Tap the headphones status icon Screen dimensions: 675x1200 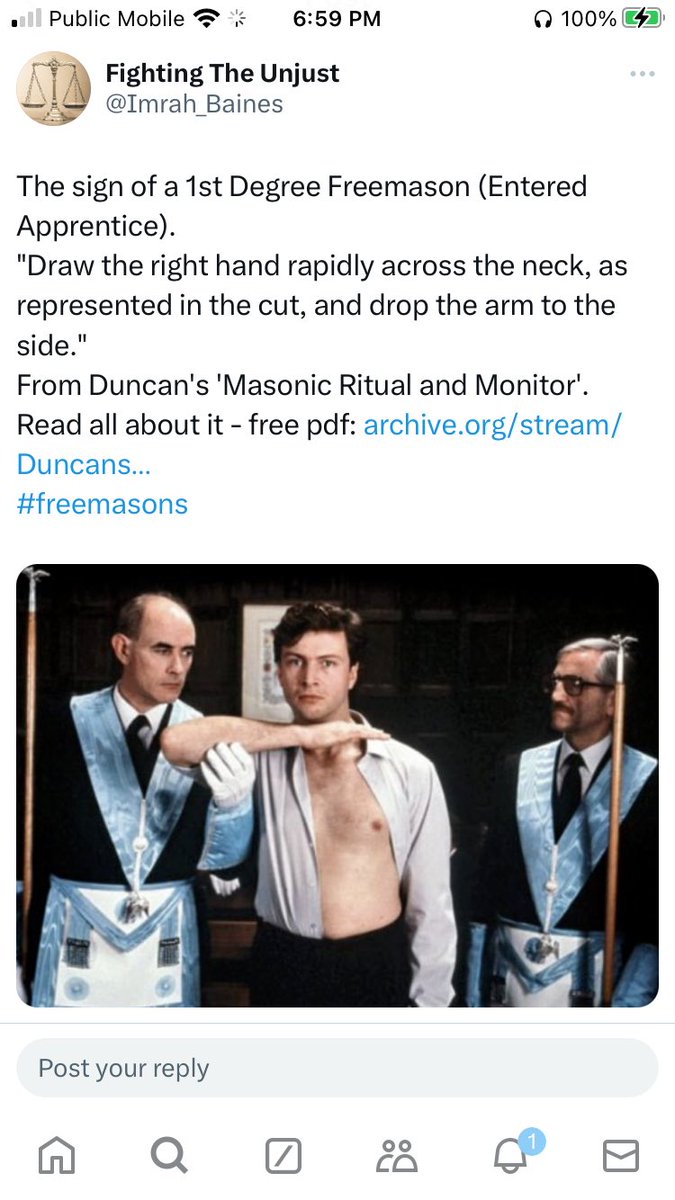(x=545, y=19)
